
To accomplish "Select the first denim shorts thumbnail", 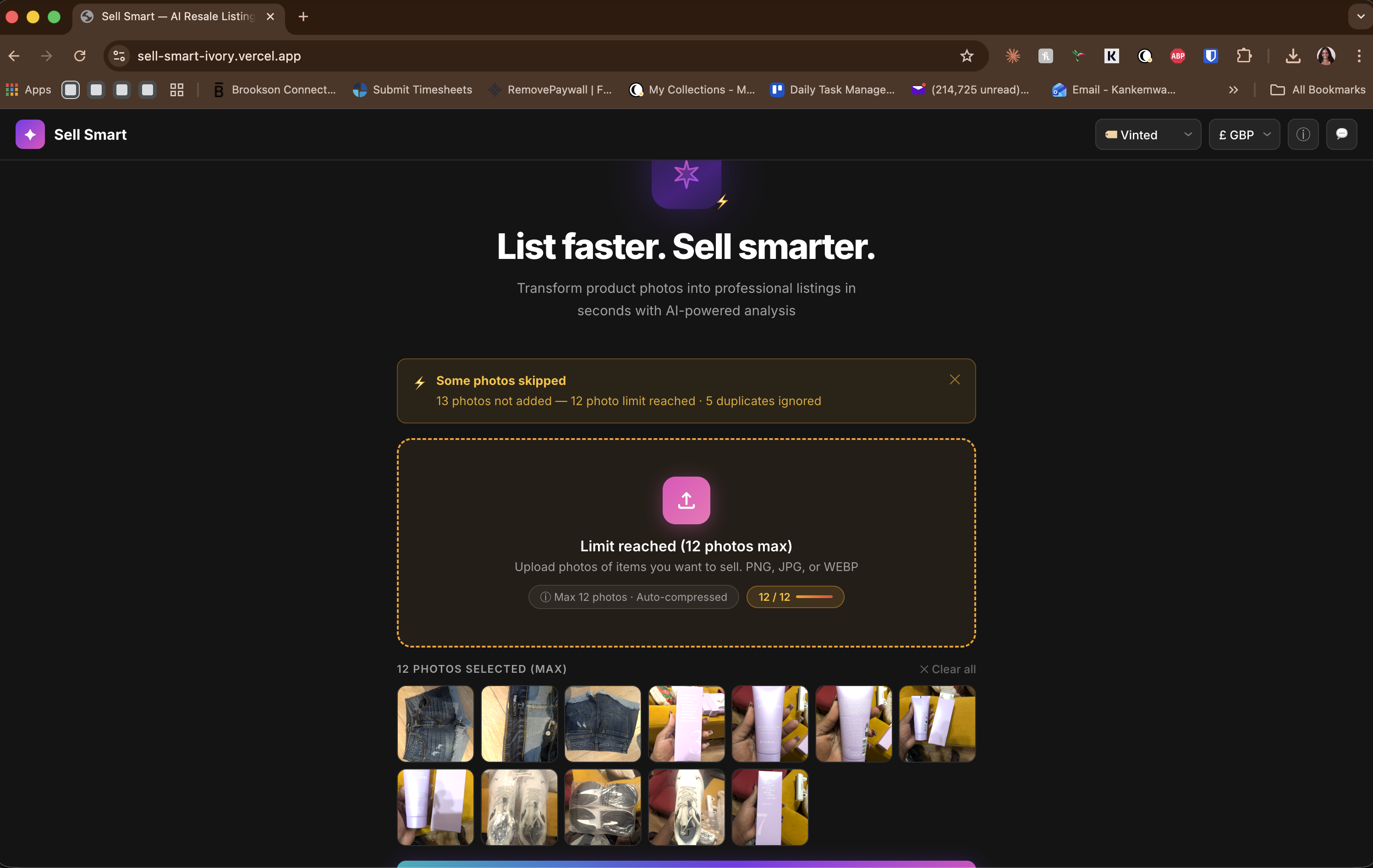I will [435, 724].
